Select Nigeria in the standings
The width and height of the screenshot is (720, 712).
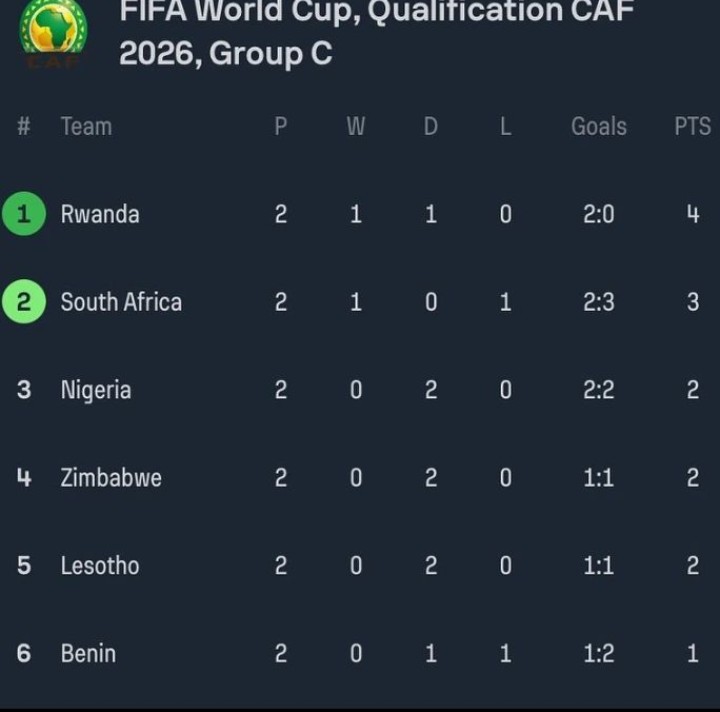96,390
